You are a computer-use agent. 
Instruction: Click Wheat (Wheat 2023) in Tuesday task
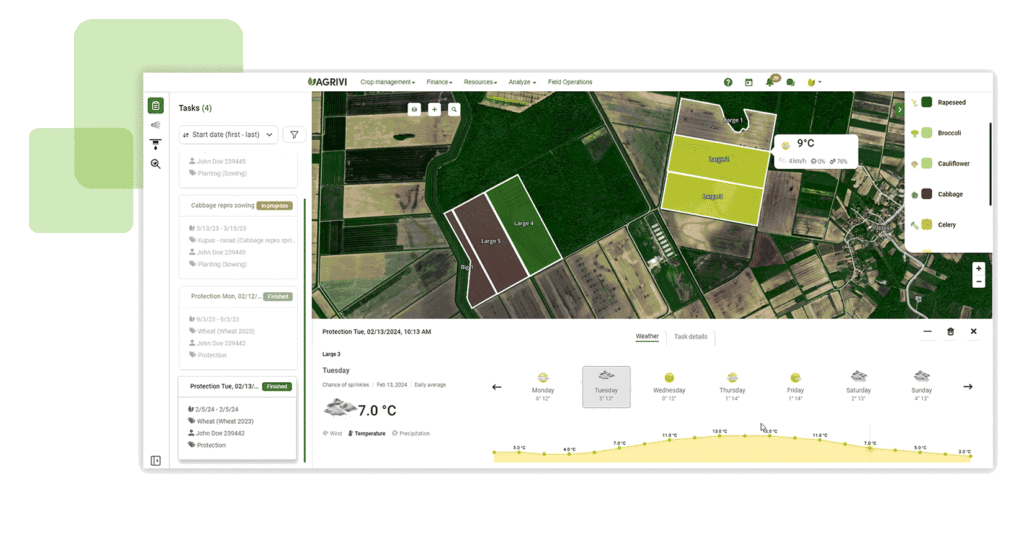225,421
